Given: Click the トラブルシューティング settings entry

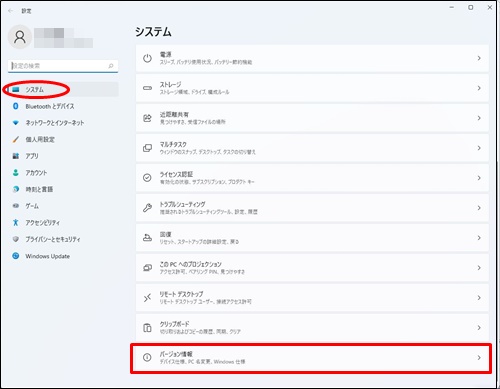Looking at the screenshot, I should [x=312, y=208].
